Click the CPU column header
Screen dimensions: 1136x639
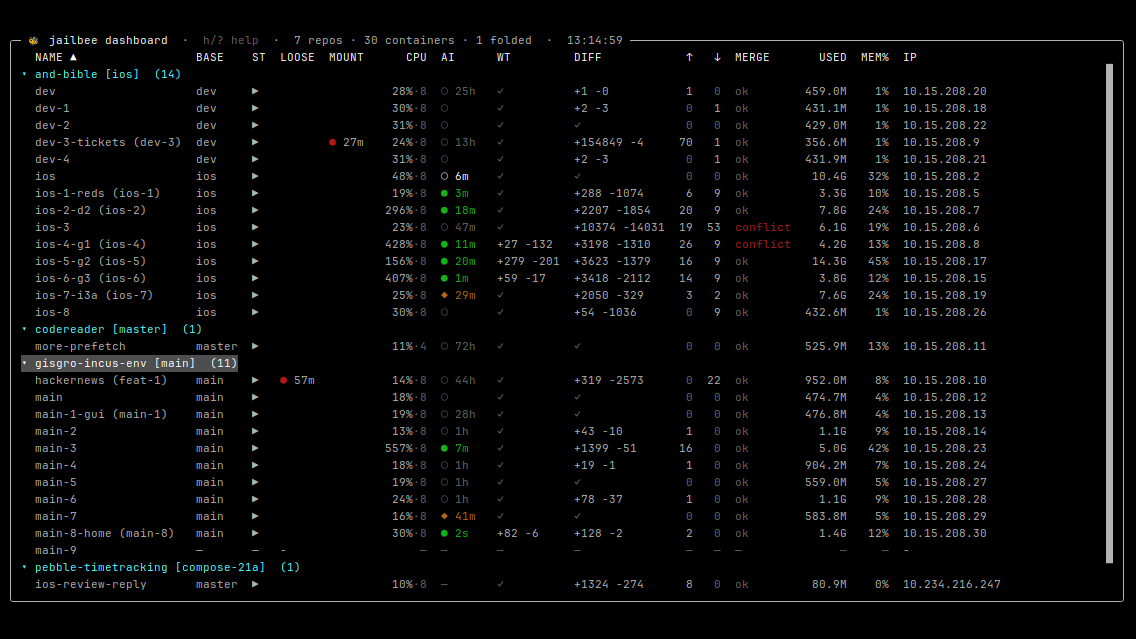(417, 57)
